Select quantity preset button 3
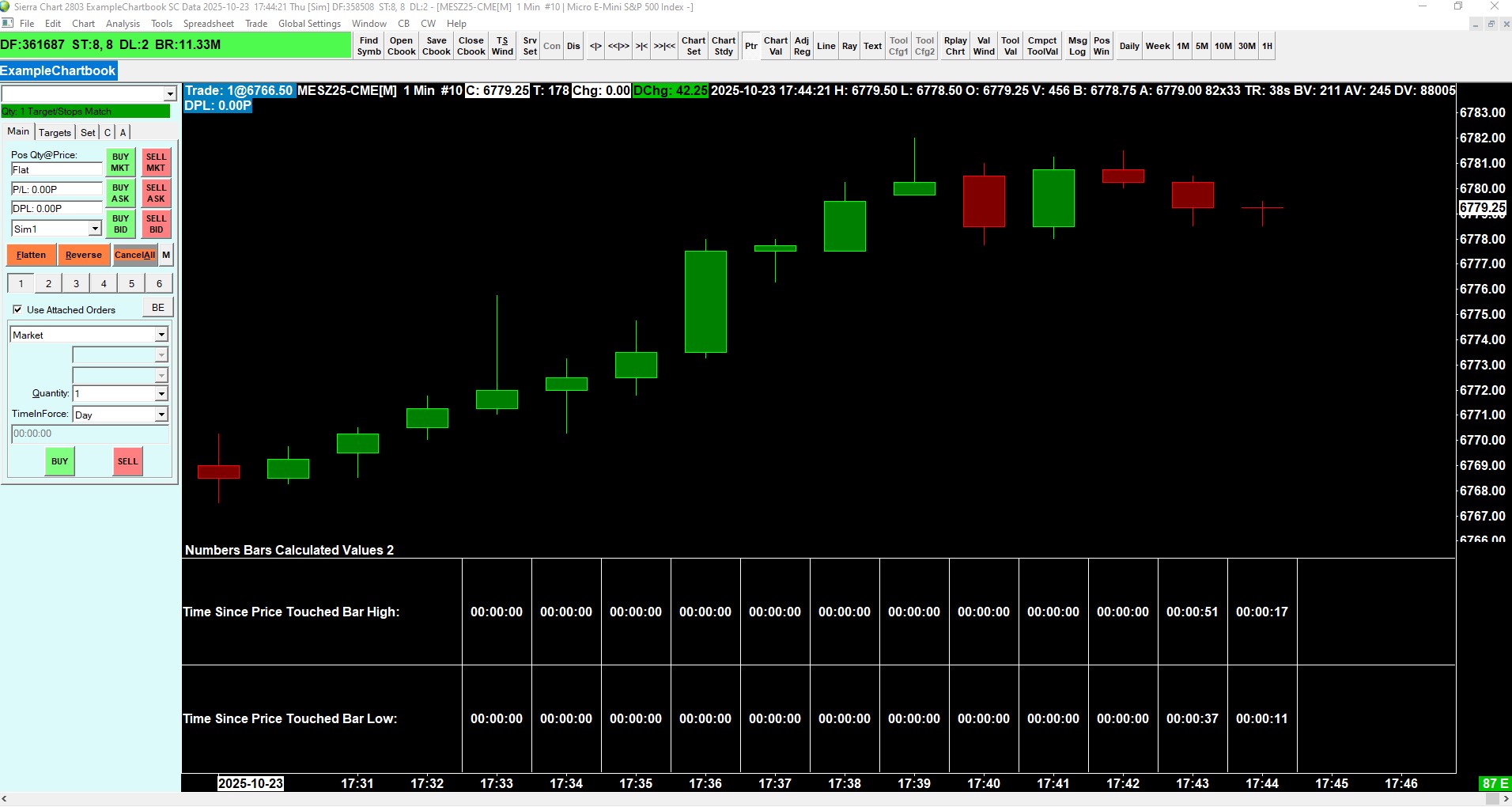Viewport: 1512px width, 807px height. coord(76,283)
